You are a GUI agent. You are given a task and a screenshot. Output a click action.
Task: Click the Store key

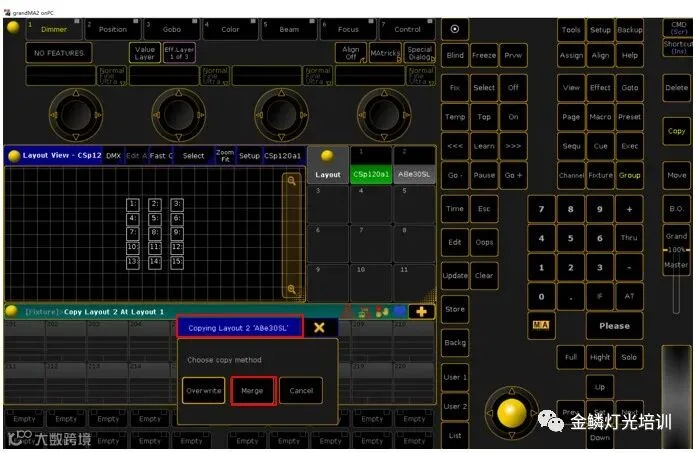[455, 309]
